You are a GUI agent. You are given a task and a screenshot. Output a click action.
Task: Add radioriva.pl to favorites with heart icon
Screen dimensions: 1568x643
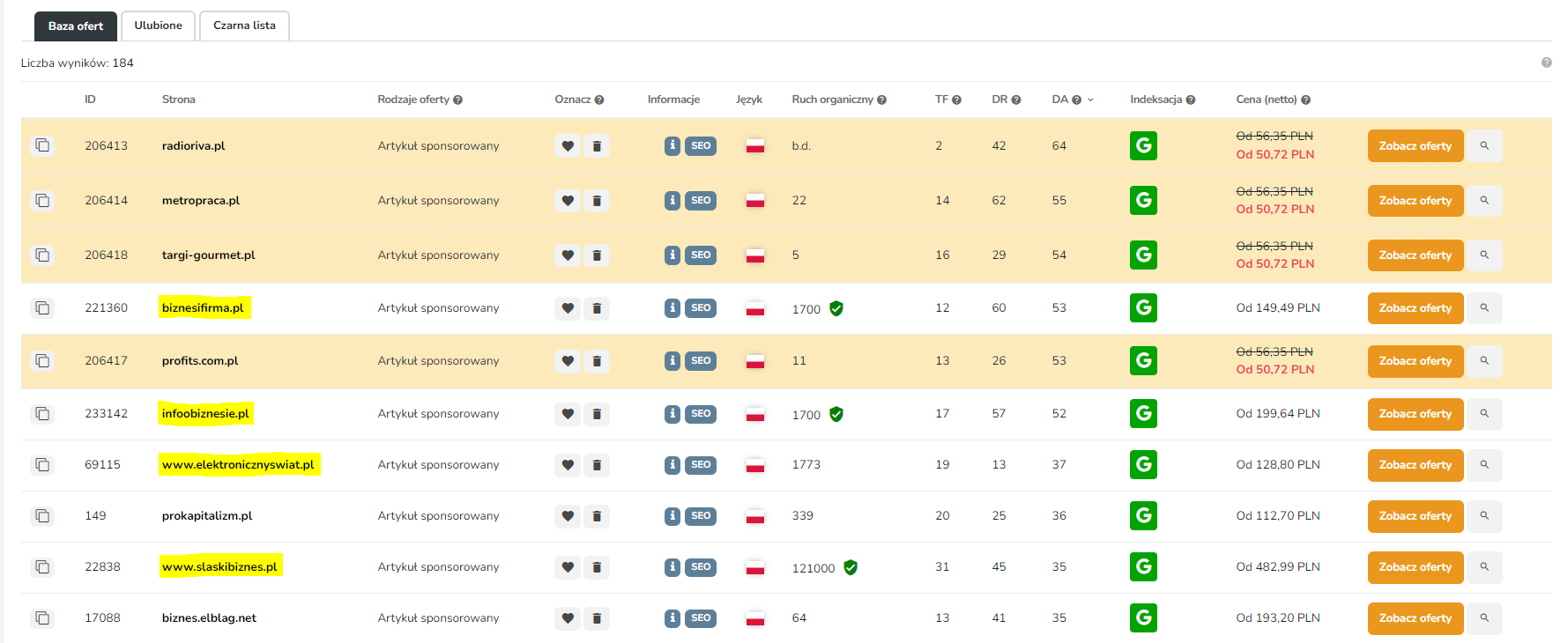pos(568,146)
